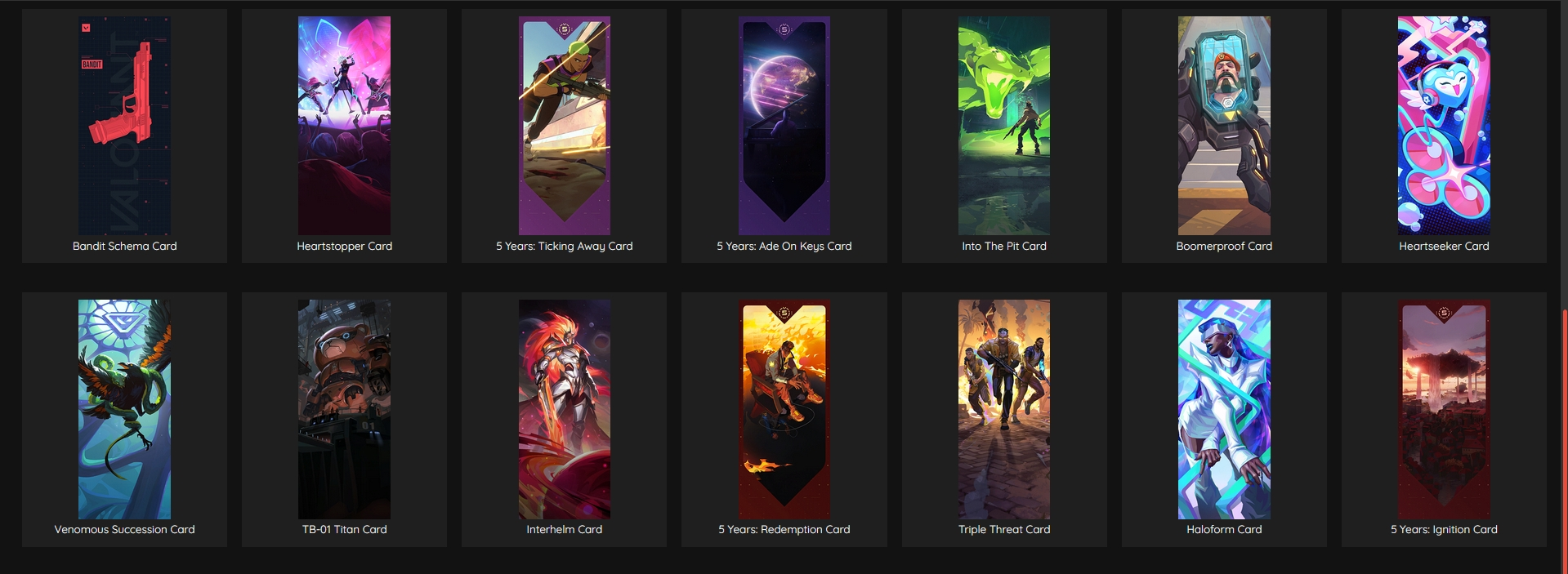The width and height of the screenshot is (1568, 574).
Task: Select the Into The Pit Card artwork
Action: pyautogui.click(x=1004, y=126)
